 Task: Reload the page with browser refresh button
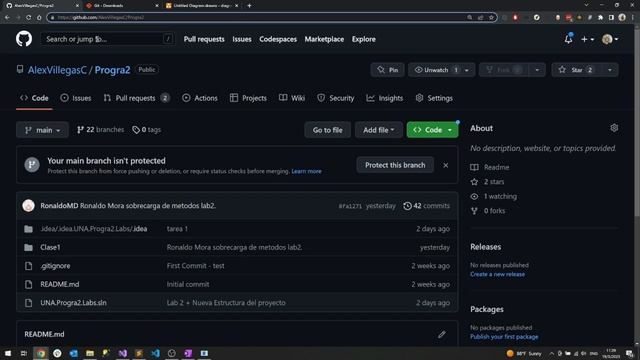coord(28,17)
